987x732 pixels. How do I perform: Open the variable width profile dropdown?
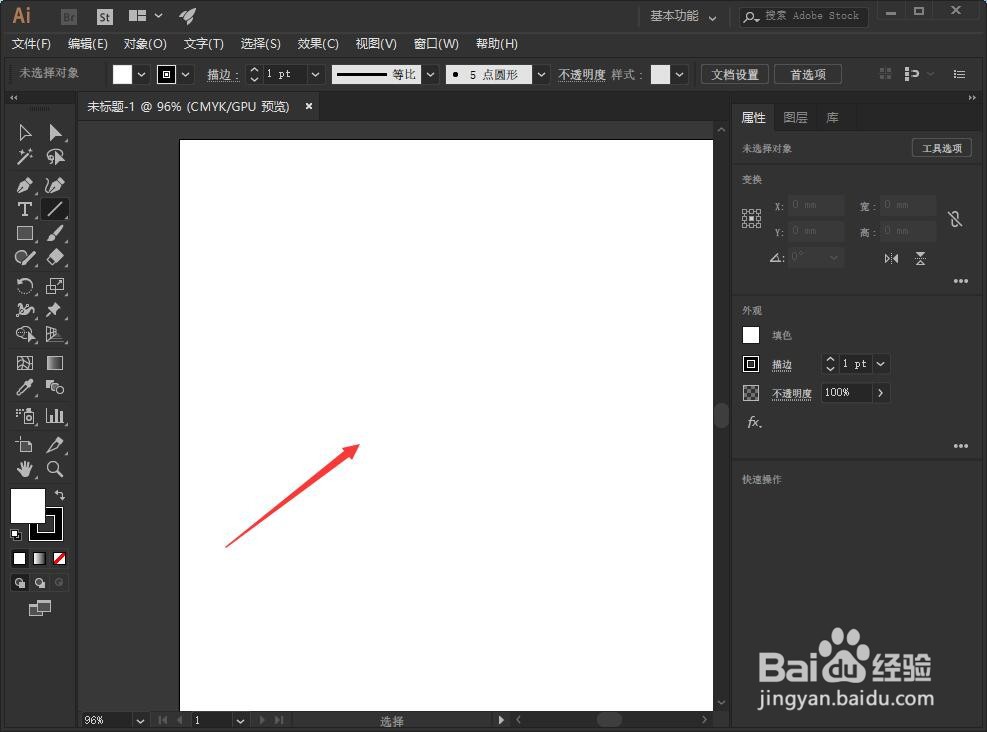[x=431, y=74]
